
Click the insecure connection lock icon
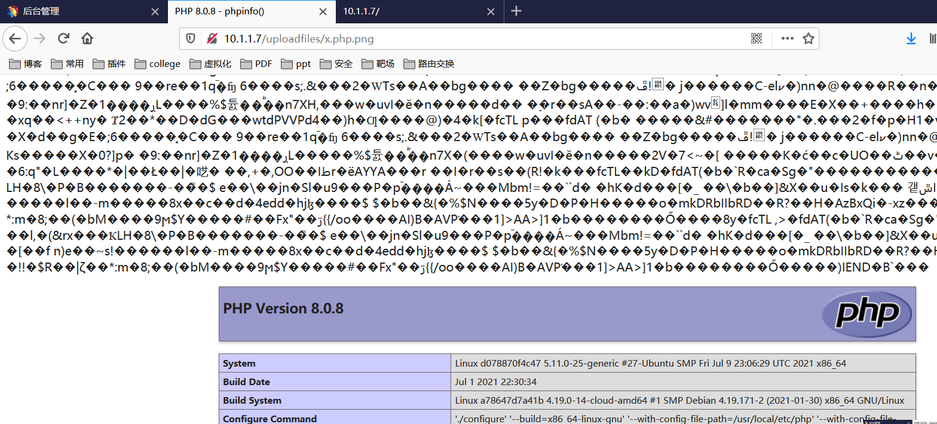coord(212,39)
